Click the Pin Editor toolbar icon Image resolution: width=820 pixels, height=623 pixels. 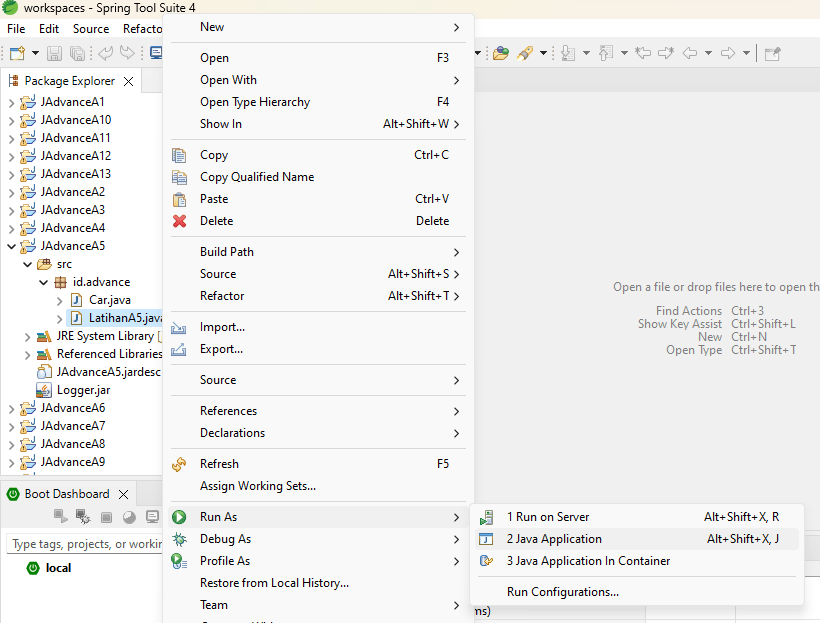(x=772, y=53)
